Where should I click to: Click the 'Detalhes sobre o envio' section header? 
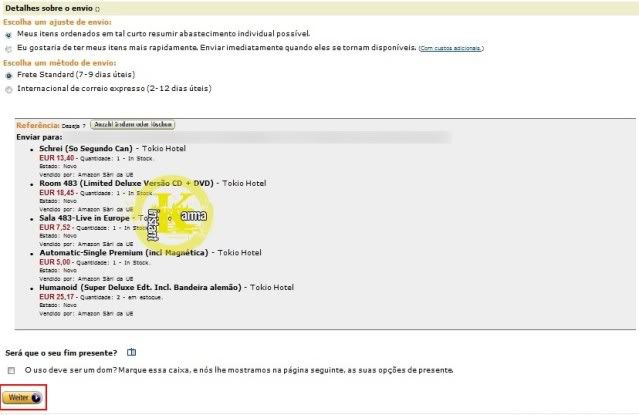tap(49, 8)
